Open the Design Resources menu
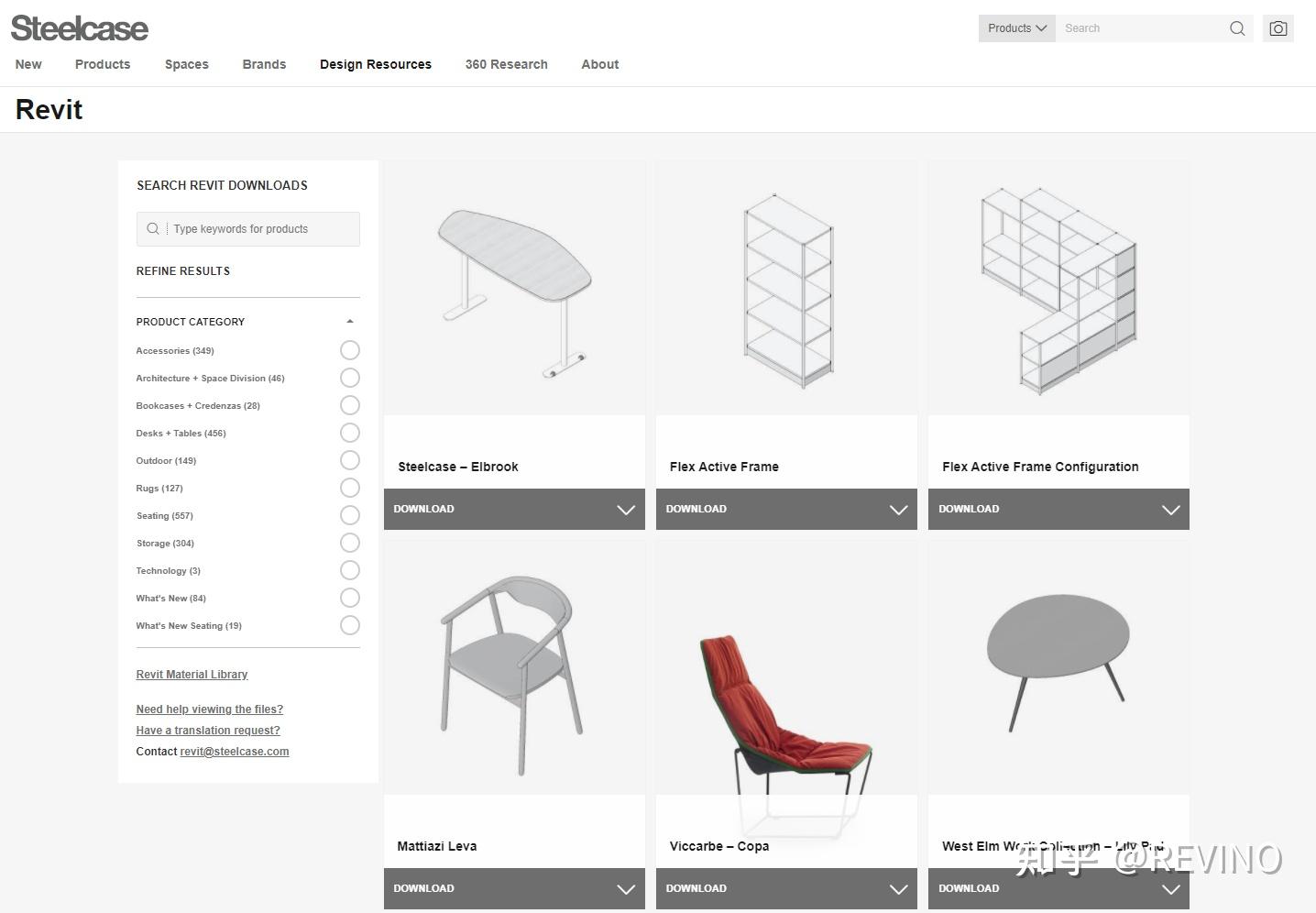1316x913 pixels. pos(376,64)
